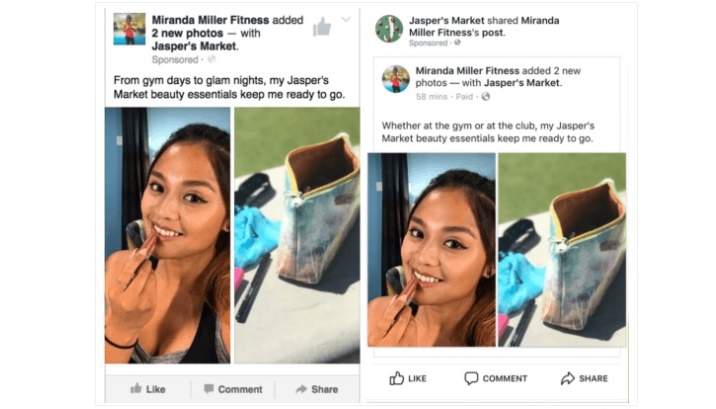Open makeup bag photo in left post
The image size is (716, 409).
[297, 235]
